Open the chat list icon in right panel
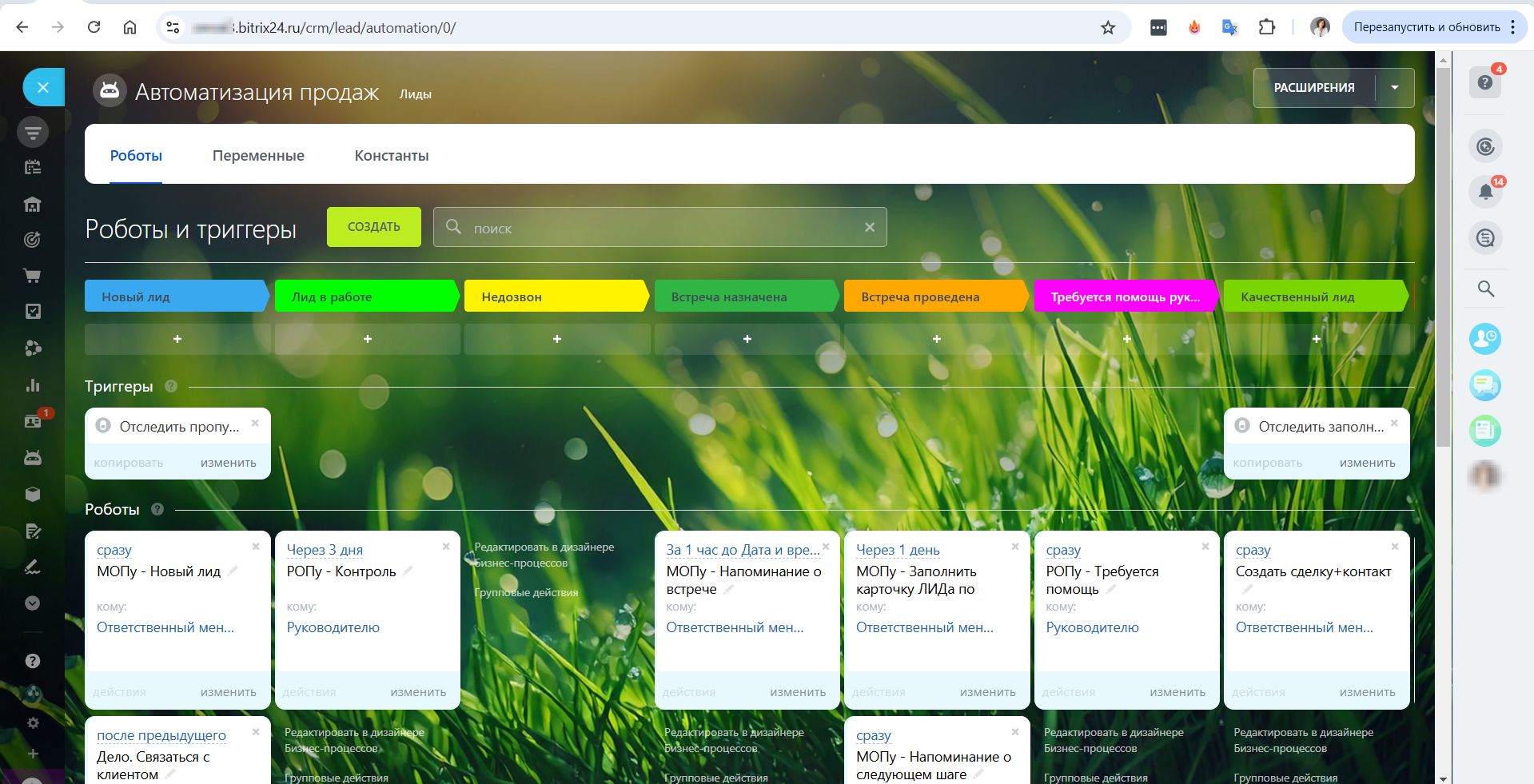 [x=1485, y=237]
